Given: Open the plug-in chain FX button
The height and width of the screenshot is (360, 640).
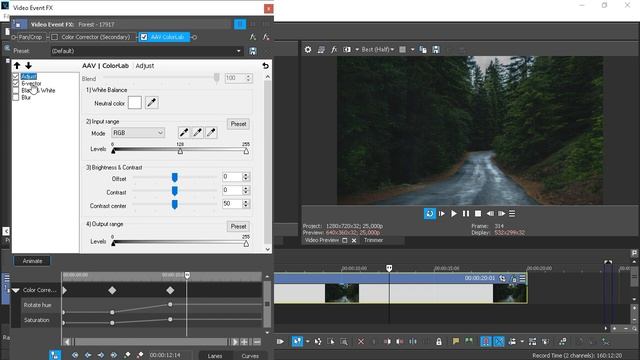Looking at the screenshot, I should tap(253, 37).
